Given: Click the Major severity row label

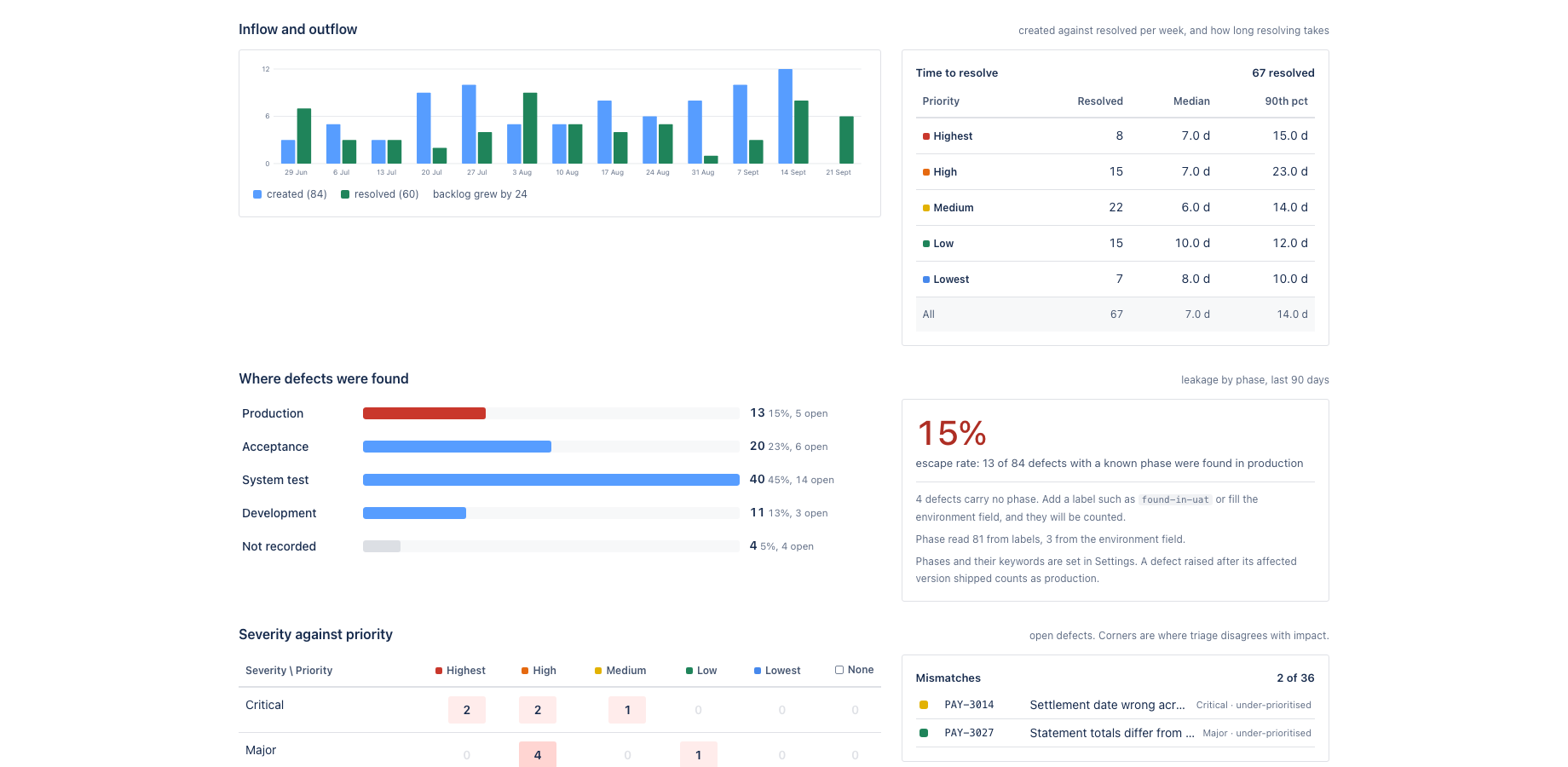Looking at the screenshot, I should tap(261, 750).
